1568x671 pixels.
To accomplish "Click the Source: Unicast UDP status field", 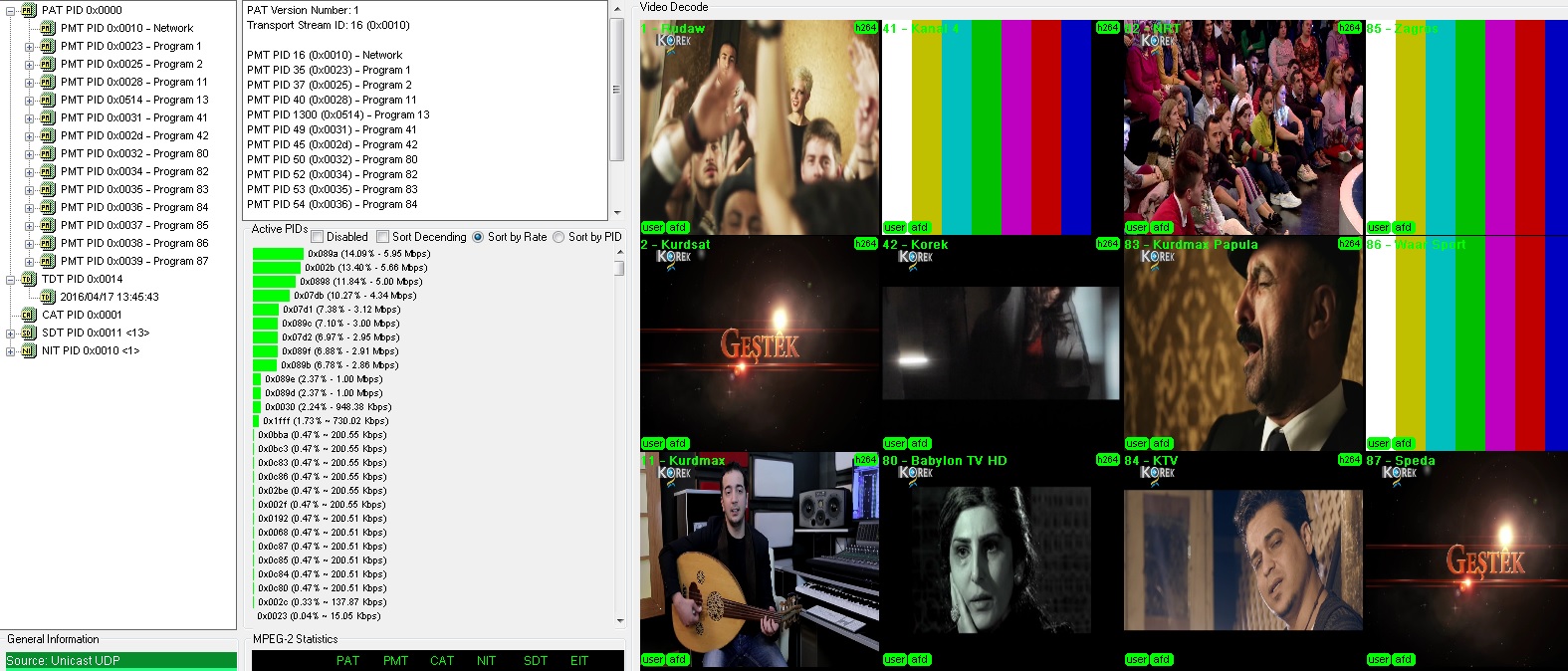I will [120, 660].
